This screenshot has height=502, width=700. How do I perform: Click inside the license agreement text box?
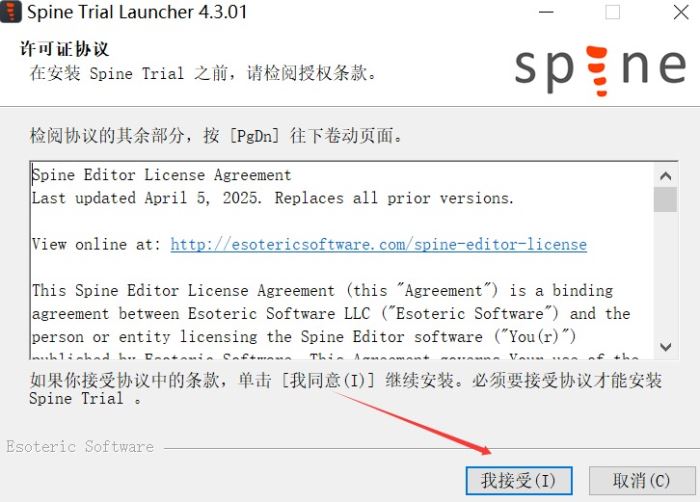pyautogui.click(x=342, y=260)
